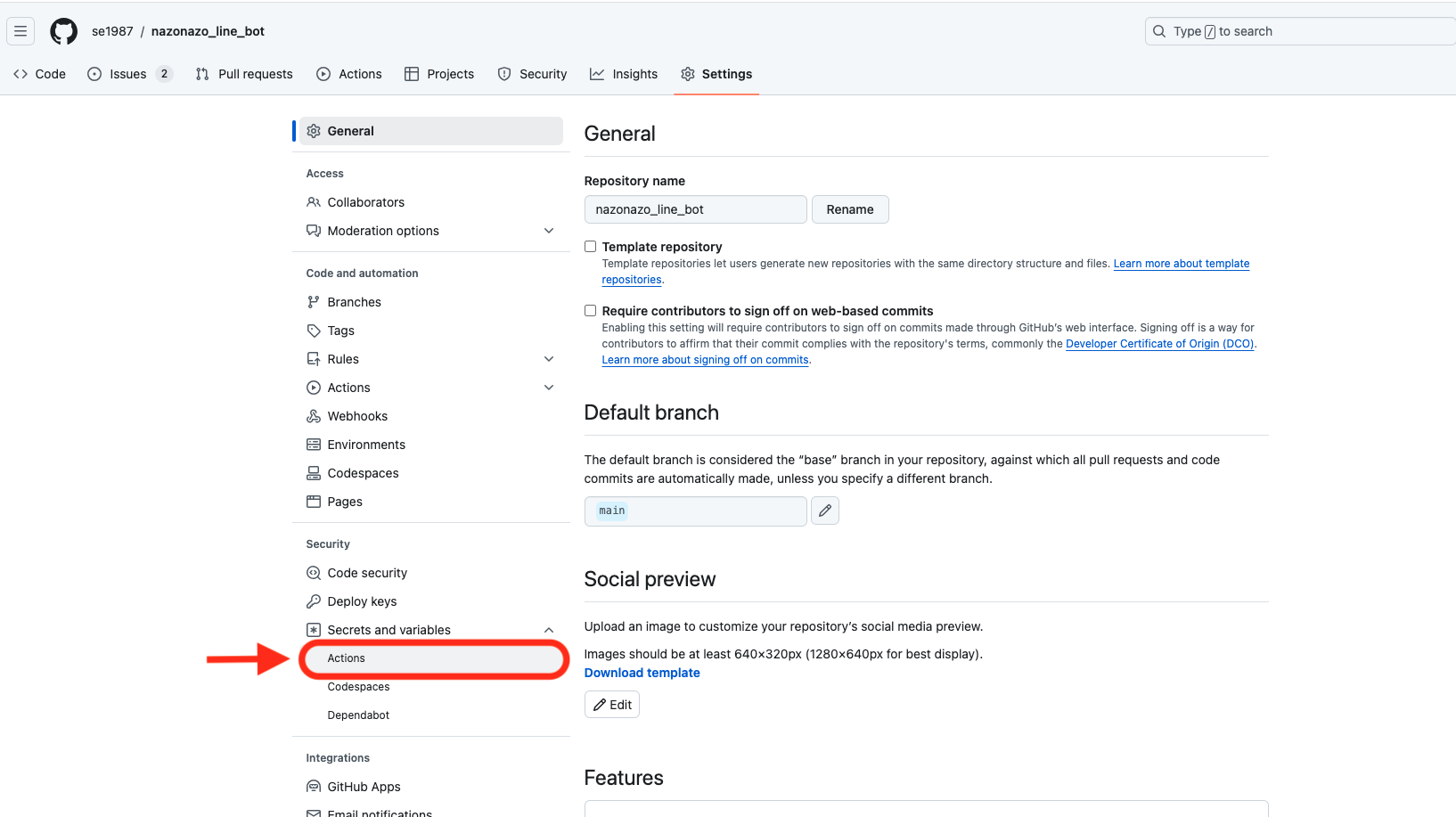Select the Settings tab
Image resolution: width=1456 pixels, height=817 pixels.
(x=716, y=74)
